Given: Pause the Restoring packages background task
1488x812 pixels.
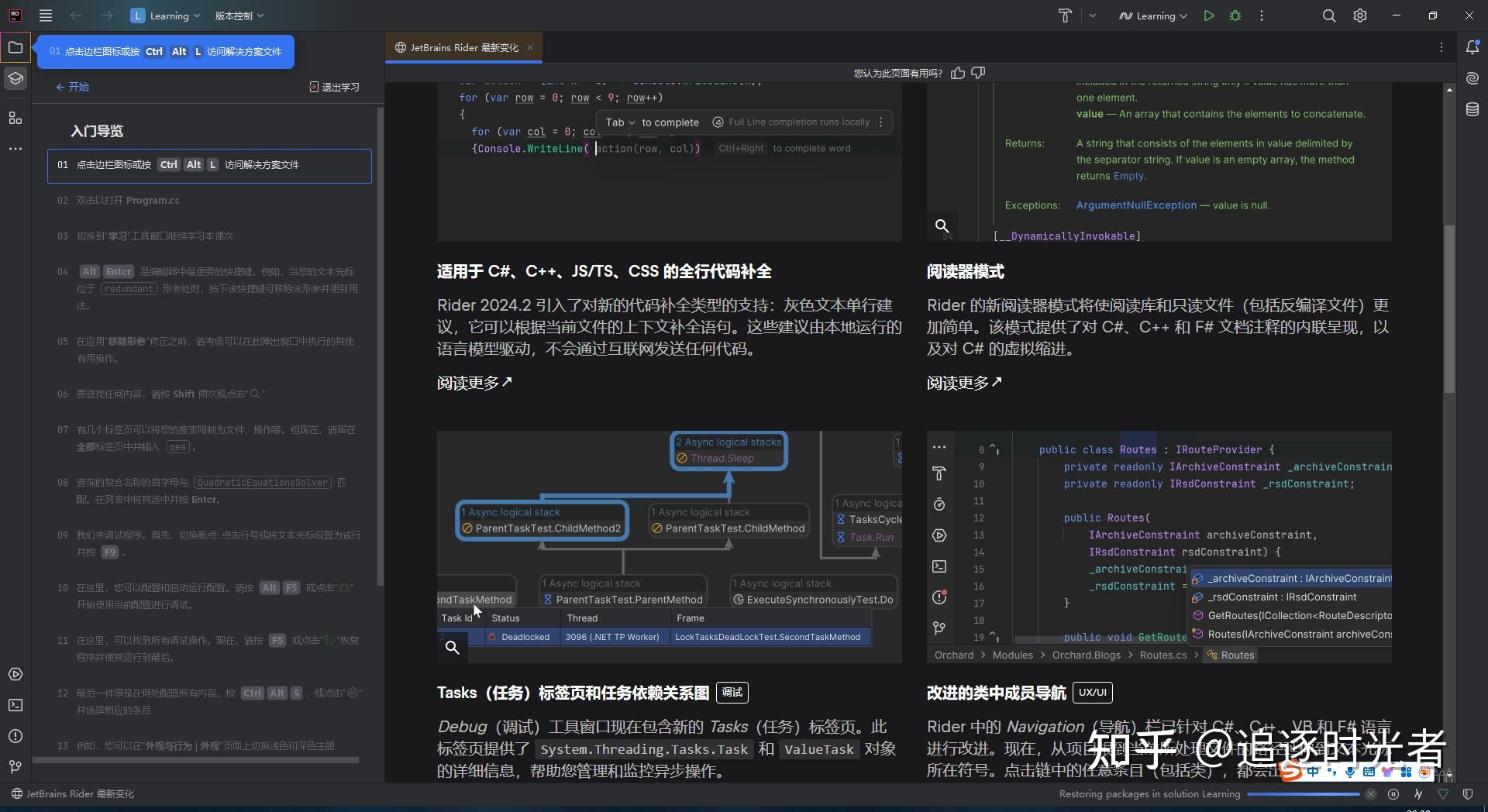Looking at the screenshot, I should tap(1393, 793).
